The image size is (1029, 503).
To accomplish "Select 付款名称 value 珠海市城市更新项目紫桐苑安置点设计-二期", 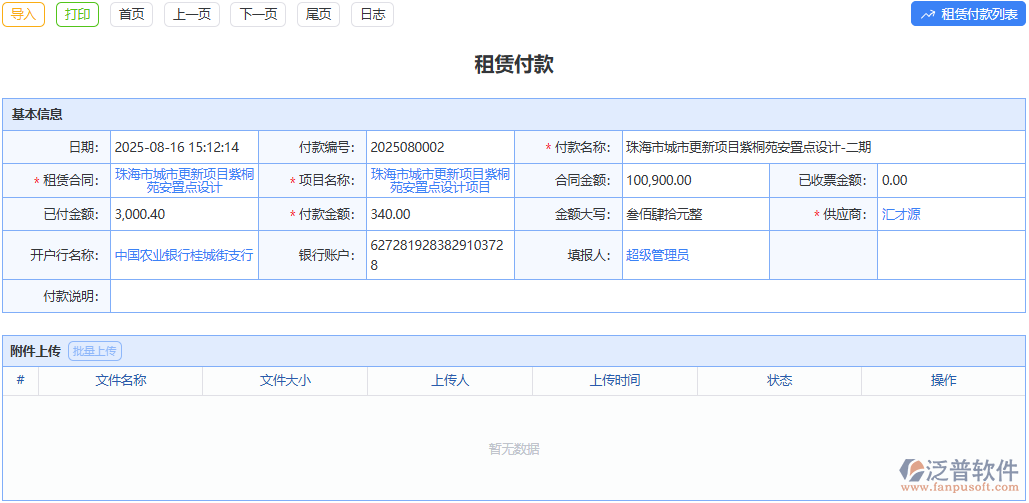I will click(x=749, y=148).
